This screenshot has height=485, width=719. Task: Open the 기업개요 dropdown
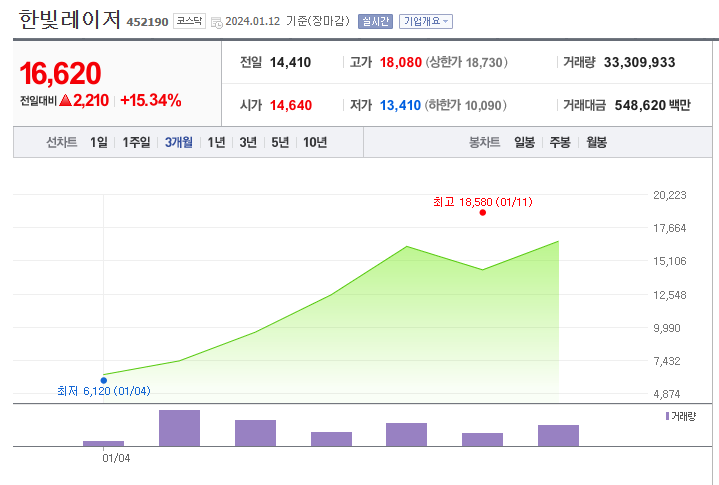(x=426, y=22)
